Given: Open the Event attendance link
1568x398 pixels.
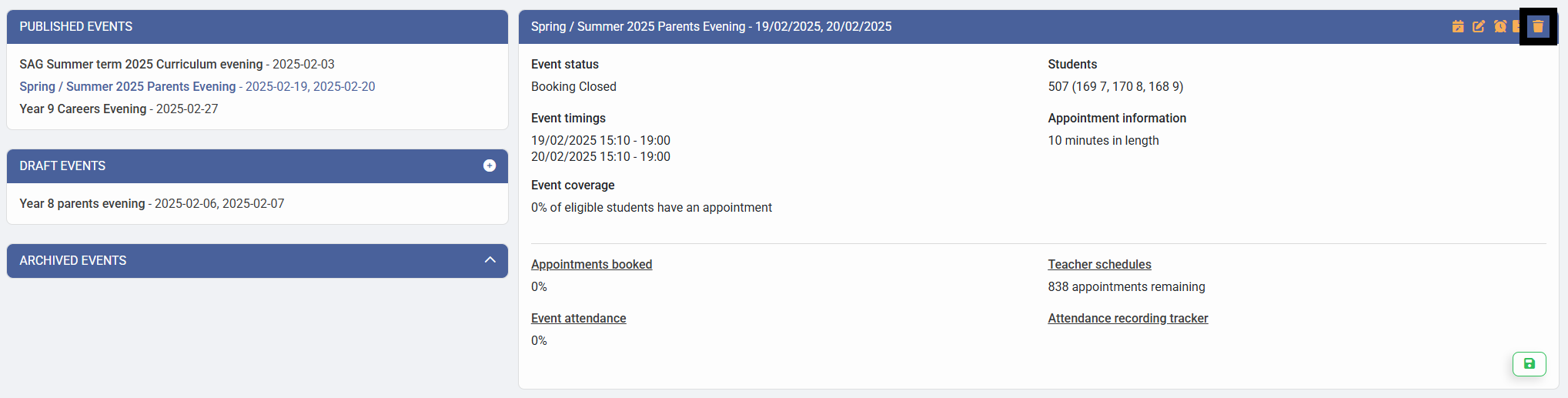Looking at the screenshot, I should point(578,319).
